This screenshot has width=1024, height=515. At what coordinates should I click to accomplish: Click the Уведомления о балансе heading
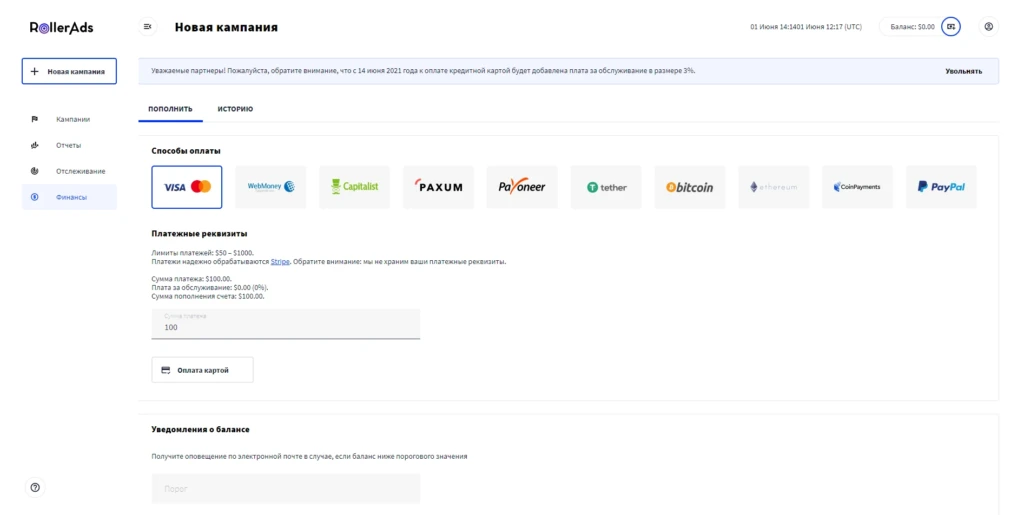pyautogui.click(x=200, y=429)
